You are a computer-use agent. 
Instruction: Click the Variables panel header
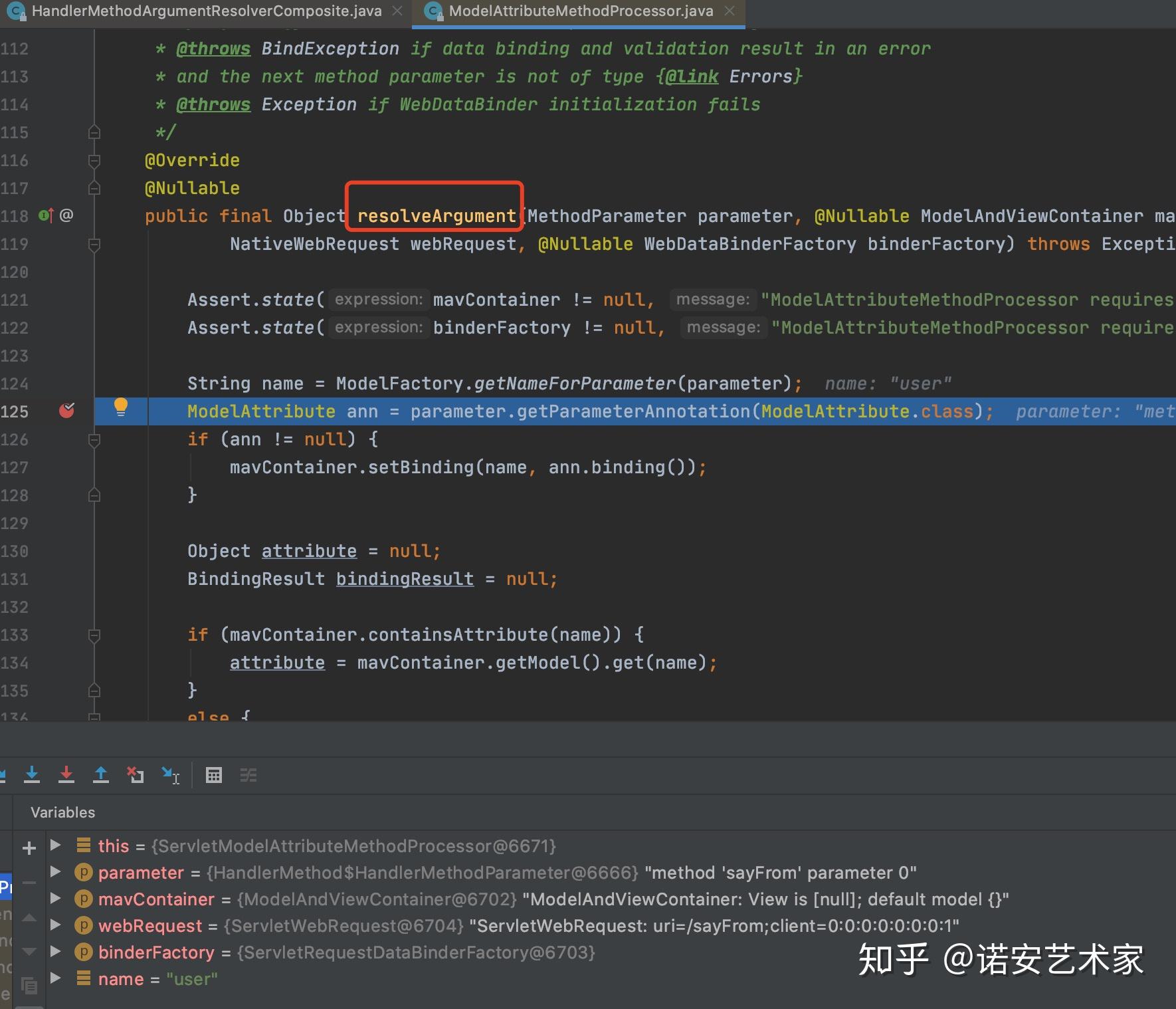62,812
